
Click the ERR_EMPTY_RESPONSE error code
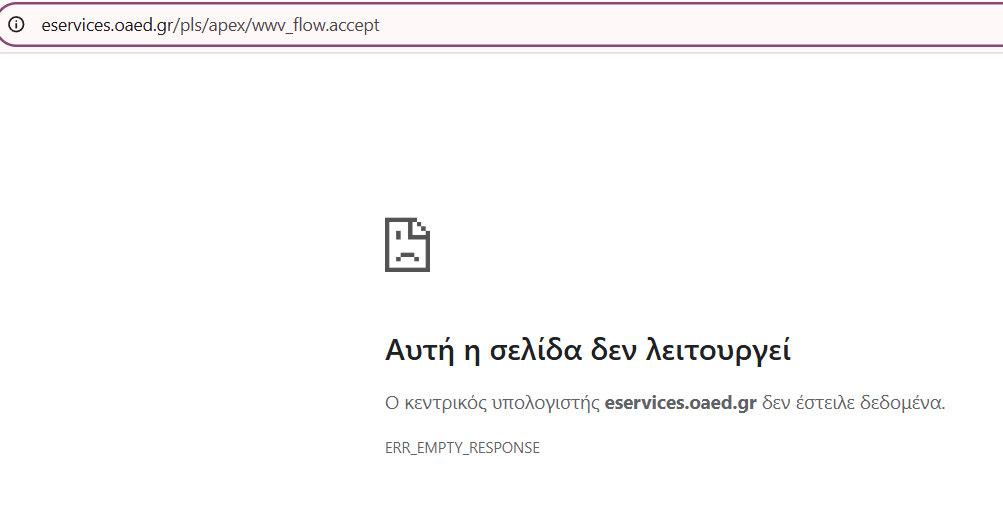coord(462,448)
